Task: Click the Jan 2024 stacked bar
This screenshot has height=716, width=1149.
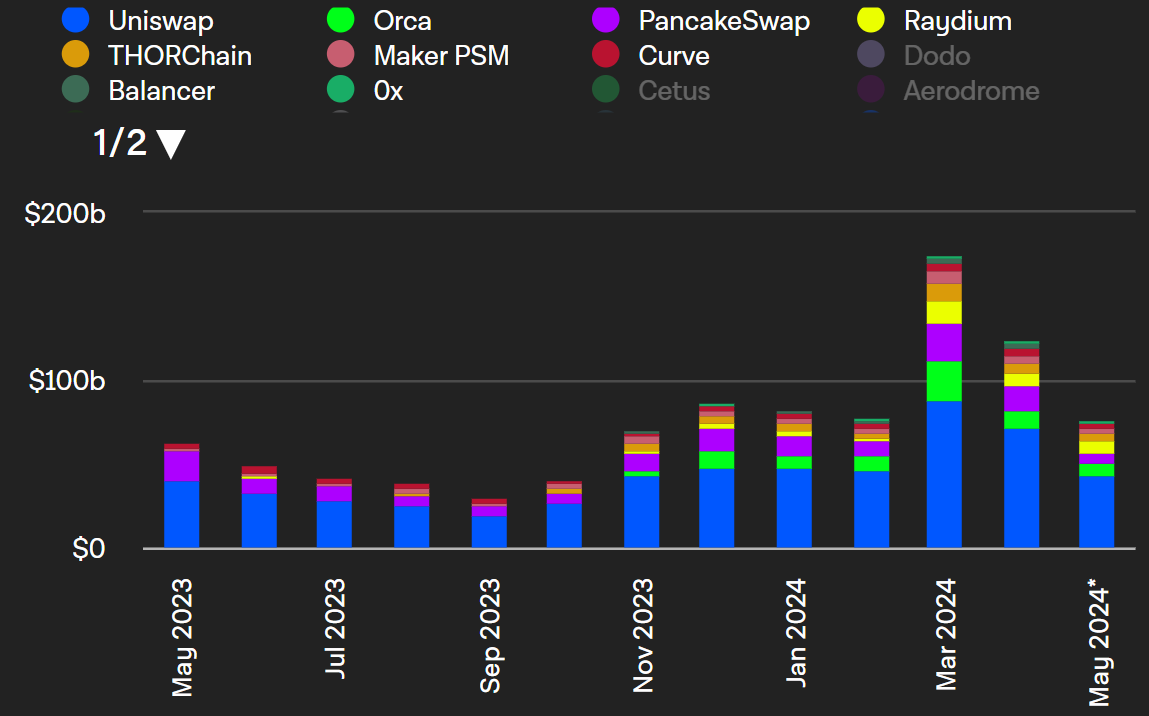Action: pos(794,479)
